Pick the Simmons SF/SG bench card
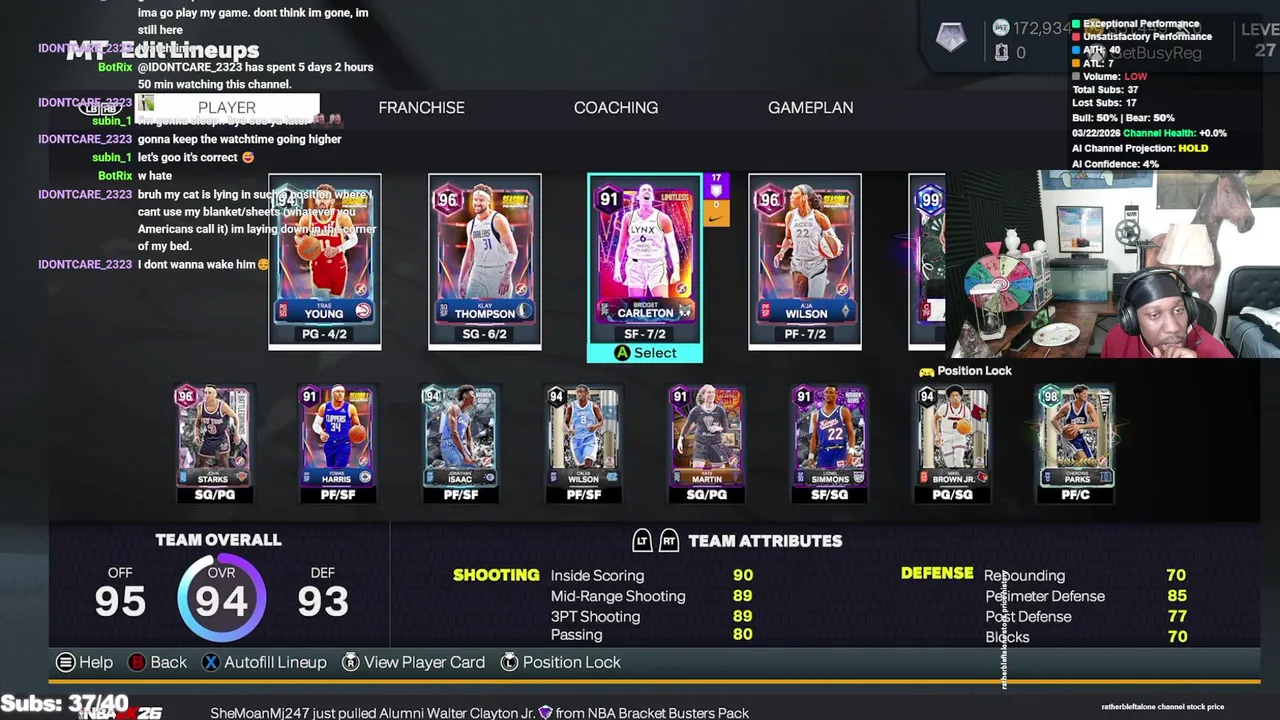1280x720 pixels. [829, 443]
